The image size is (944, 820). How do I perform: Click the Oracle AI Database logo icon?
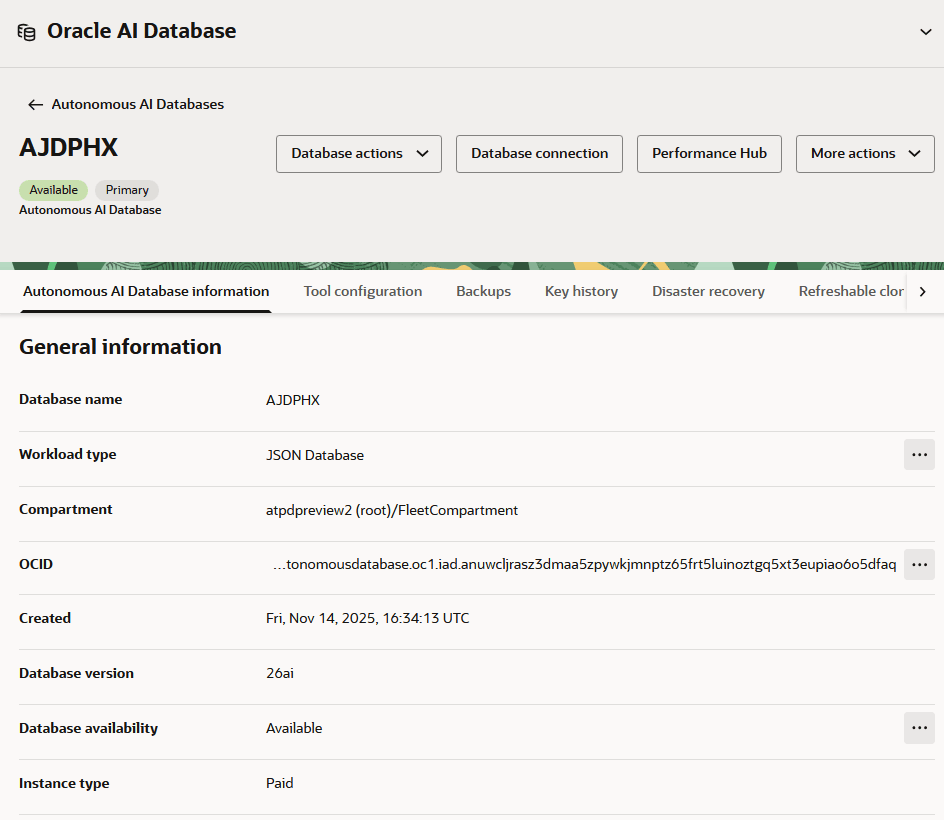[x=27, y=31]
